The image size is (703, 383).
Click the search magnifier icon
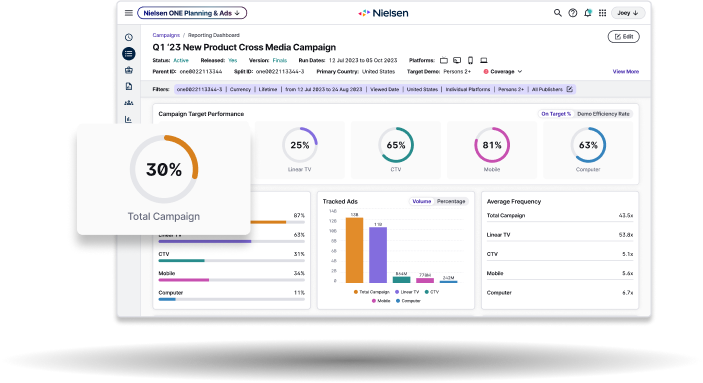pos(557,13)
